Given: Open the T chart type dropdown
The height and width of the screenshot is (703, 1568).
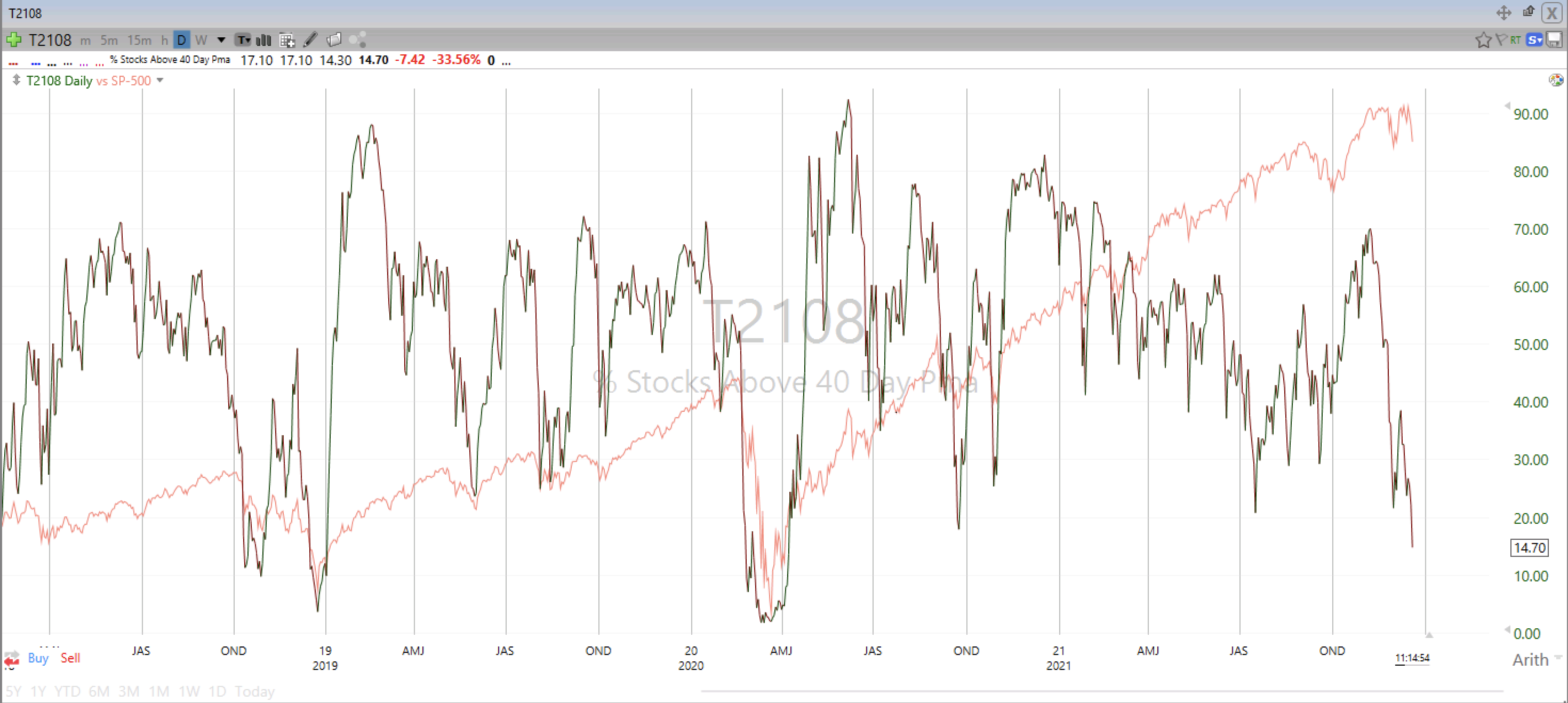Looking at the screenshot, I should click(x=244, y=40).
